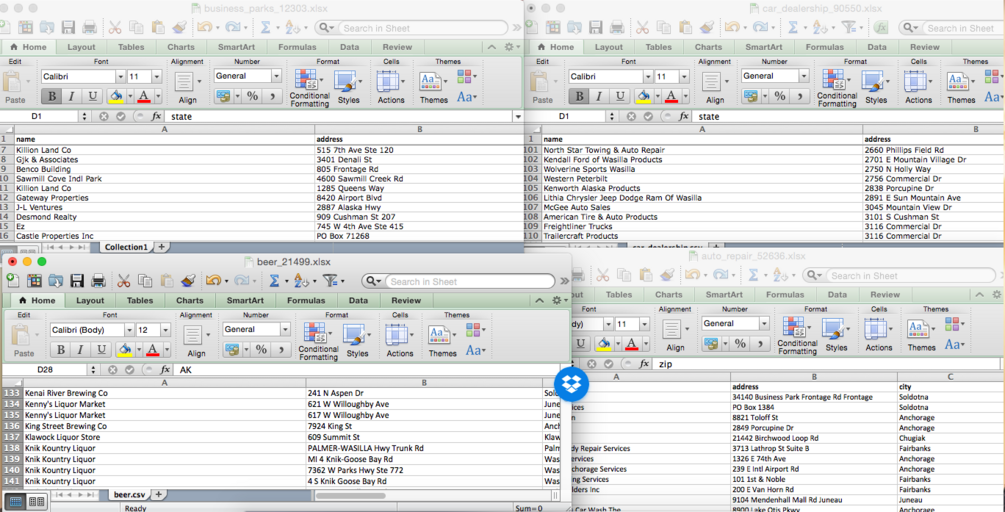Open Conditional Formatting in beer_21499 ribbon
The image size is (1005, 512).
(318, 340)
